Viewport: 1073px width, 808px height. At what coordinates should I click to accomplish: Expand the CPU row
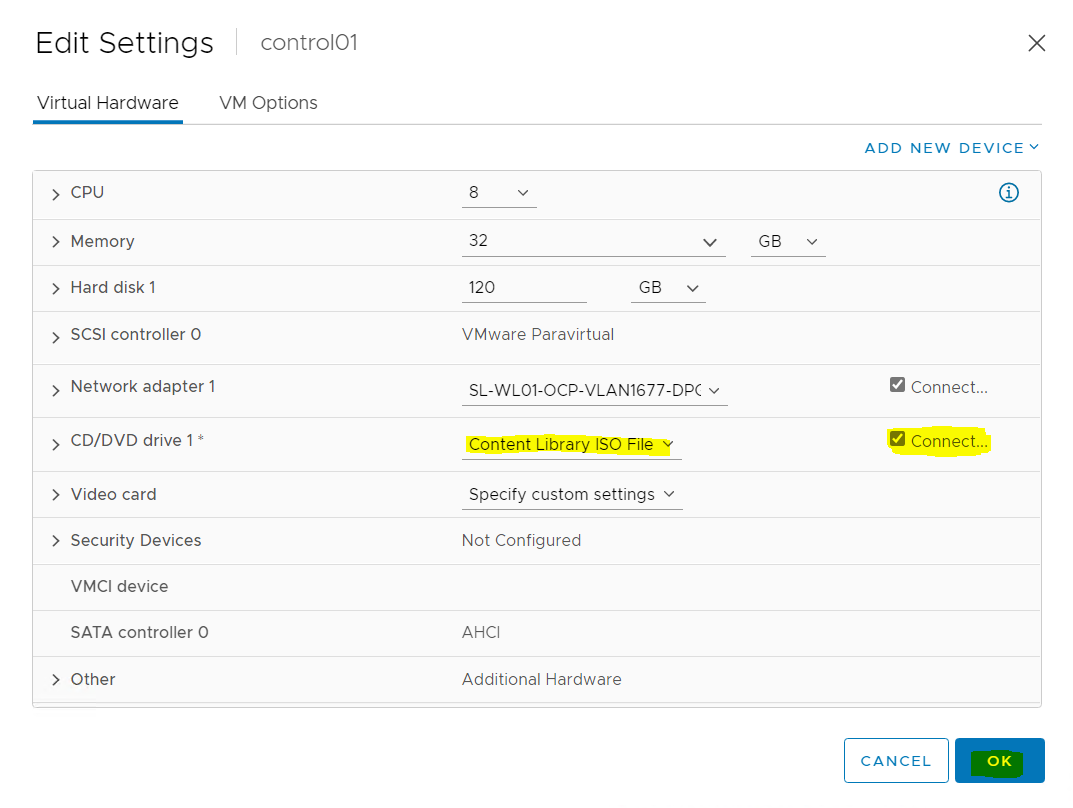[56, 195]
